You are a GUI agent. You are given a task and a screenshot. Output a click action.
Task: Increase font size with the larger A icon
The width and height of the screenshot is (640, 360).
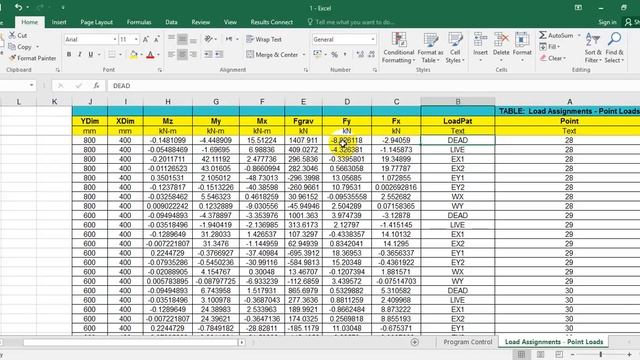(146, 39)
